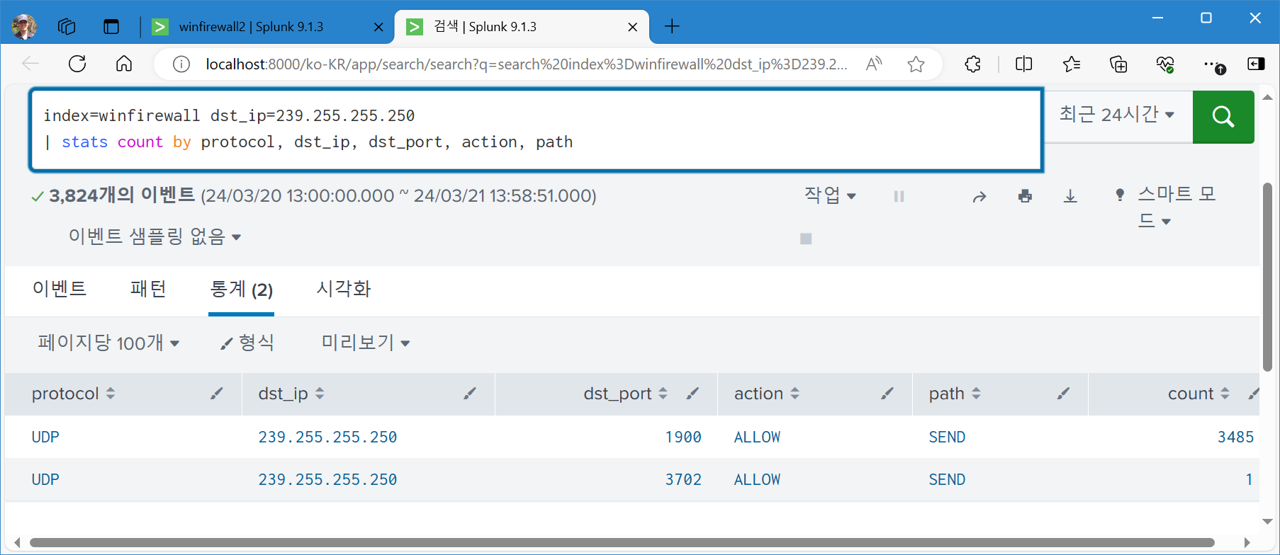Edit dst_ip column pencil icon
The image size is (1280, 555).
470,394
